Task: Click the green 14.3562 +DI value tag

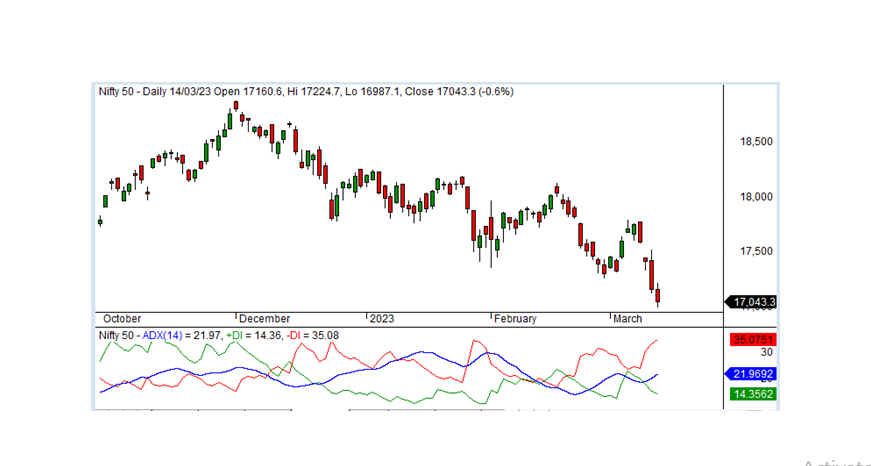Action: 752,394
